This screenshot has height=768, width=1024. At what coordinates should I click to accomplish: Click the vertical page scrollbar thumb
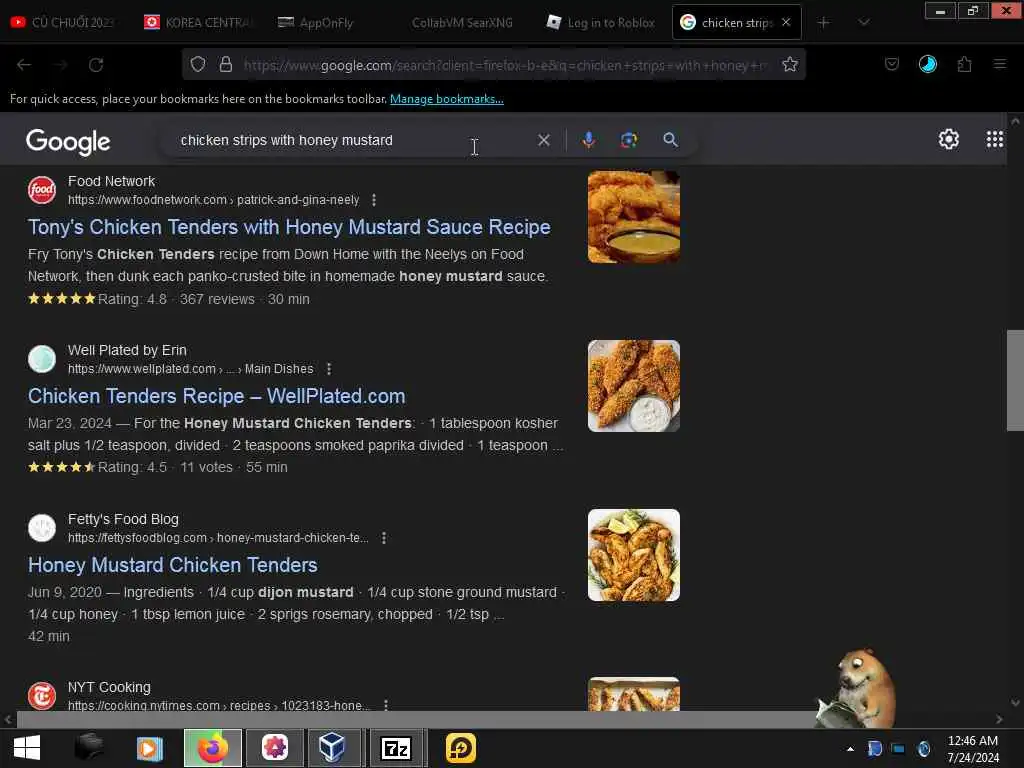pos(1015,381)
